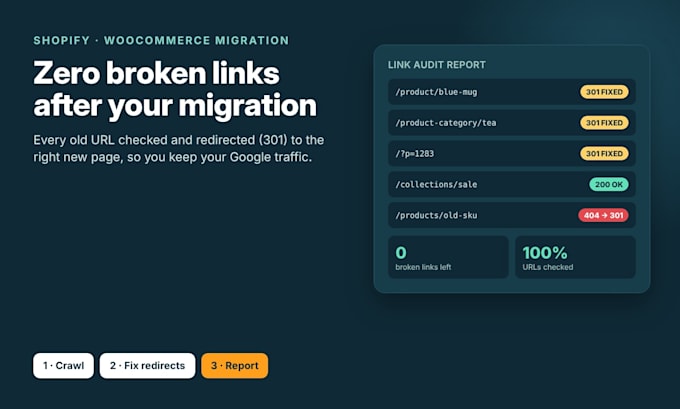Screen dimensions: 680x409
Task: Click the LINK AUDIT REPORT heading
Action: 437,65
